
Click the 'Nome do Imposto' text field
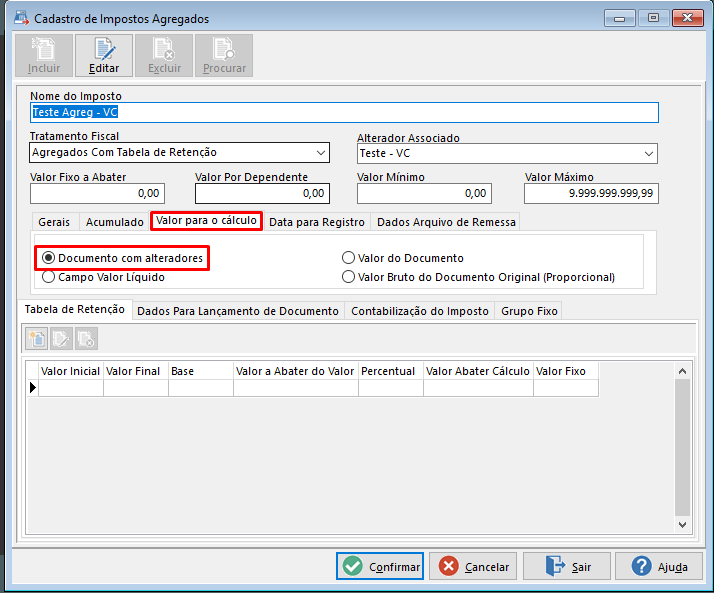coord(344,112)
